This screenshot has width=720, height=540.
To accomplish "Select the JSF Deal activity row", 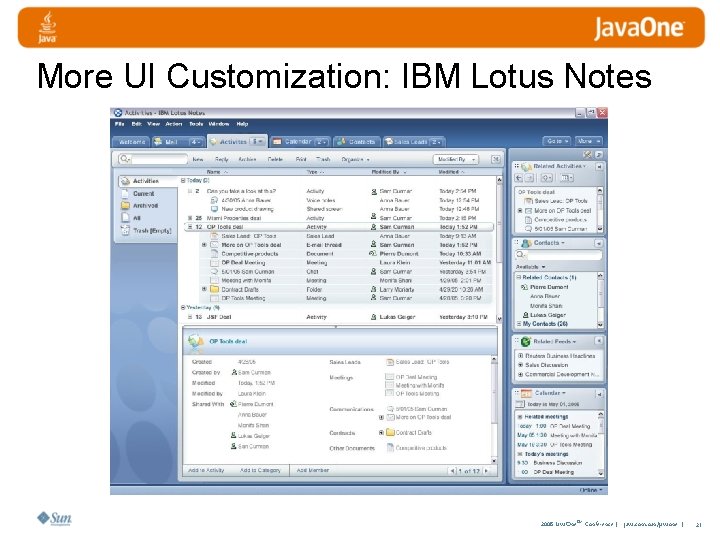I will pyautogui.click(x=338, y=317).
